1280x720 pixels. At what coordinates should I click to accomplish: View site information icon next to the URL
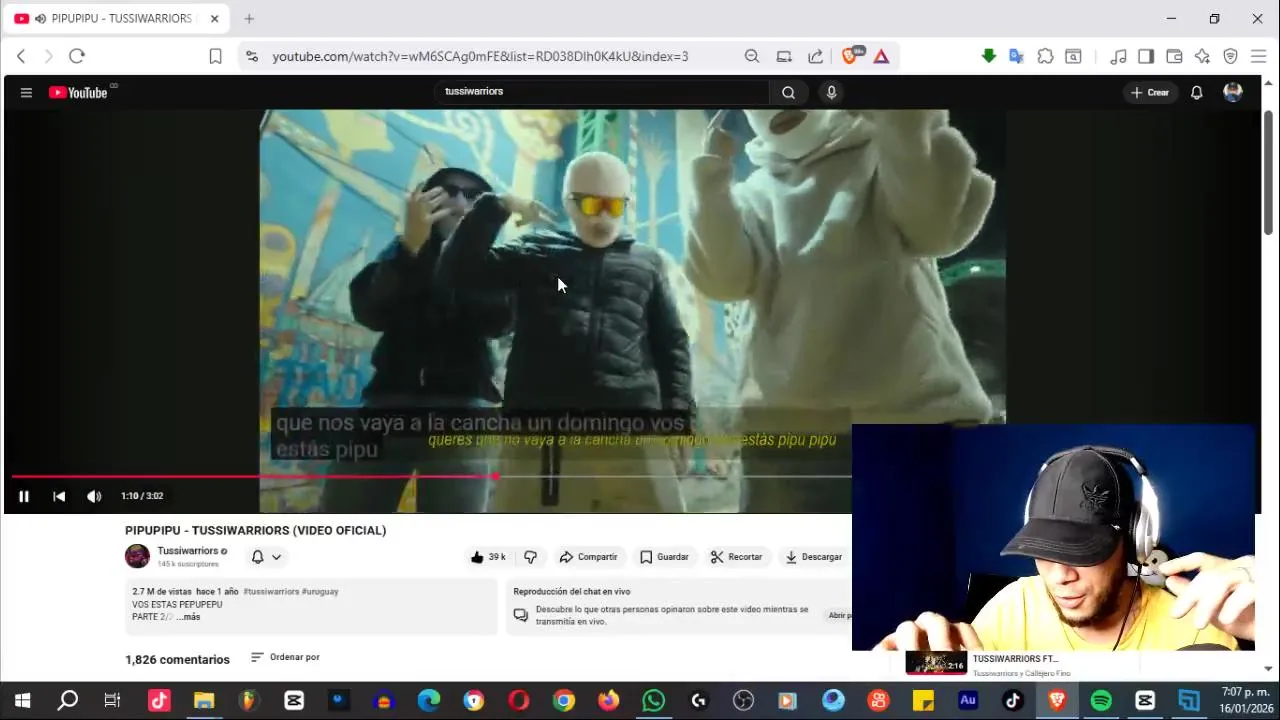(251, 56)
